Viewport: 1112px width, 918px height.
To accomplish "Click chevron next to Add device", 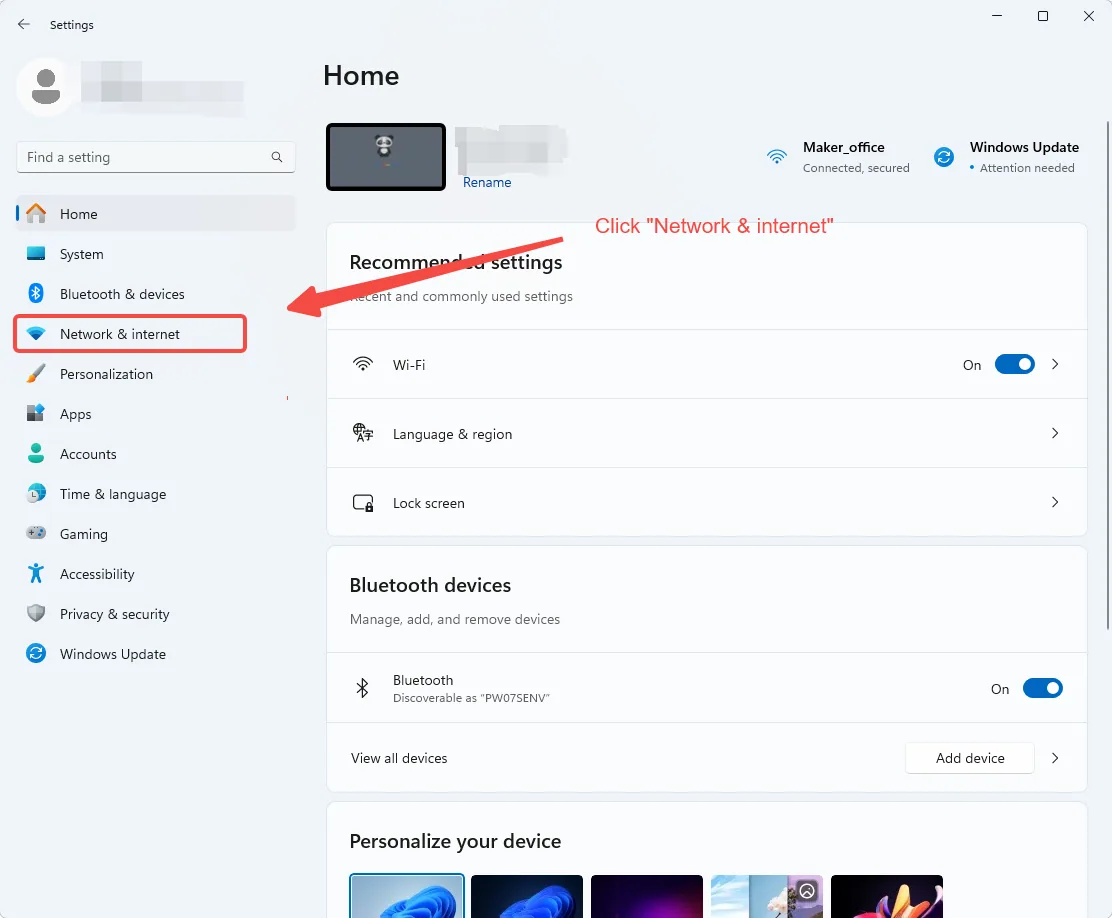I will tap(1055, 758).
